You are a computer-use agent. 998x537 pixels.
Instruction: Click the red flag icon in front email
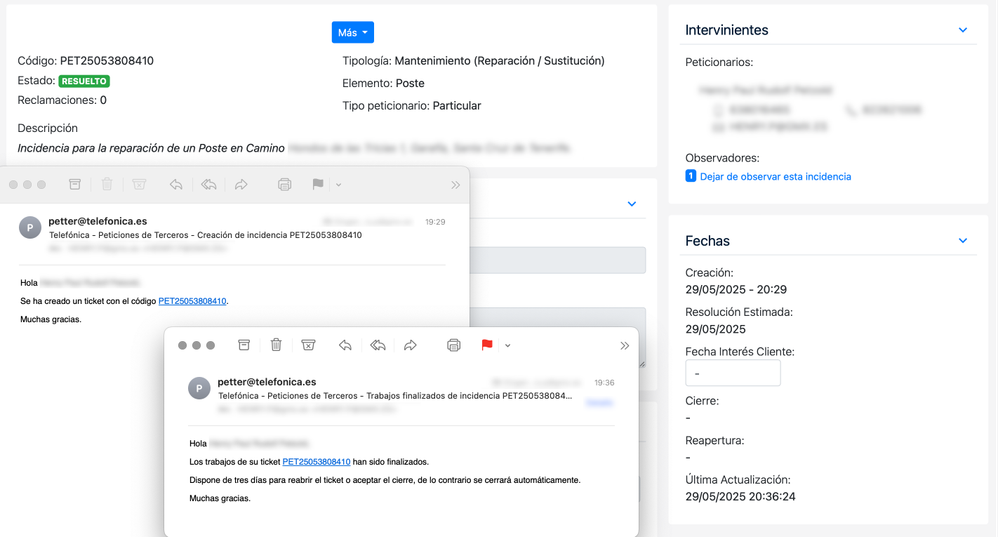pos(486,345)
